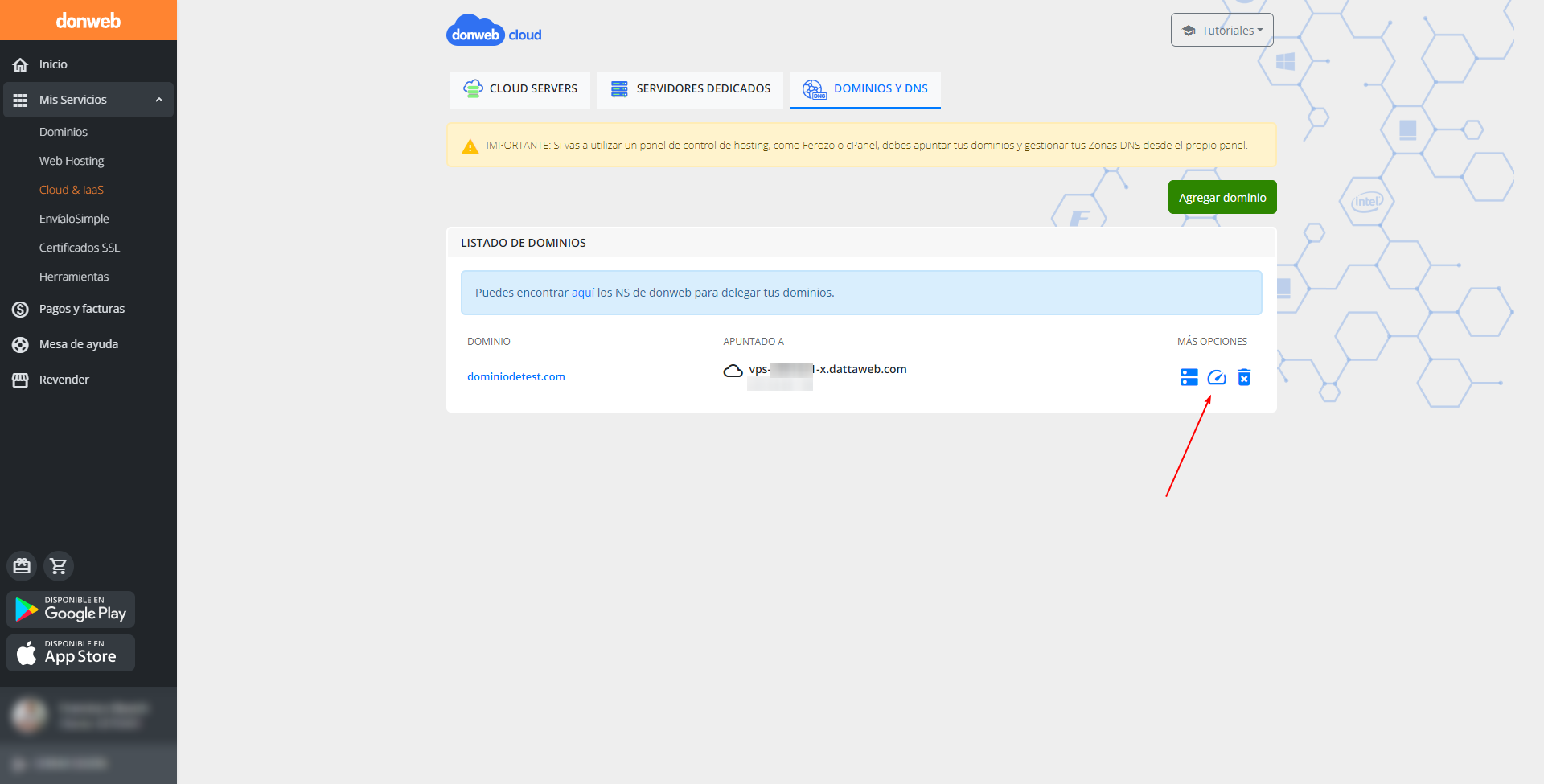
Task: Switch to the CLOUD SERVERS tab
Action: pyautogui.click(x=519, y=88)
